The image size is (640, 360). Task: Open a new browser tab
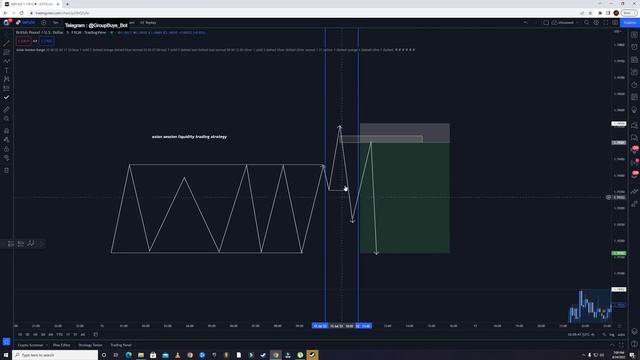pos(67,4)
